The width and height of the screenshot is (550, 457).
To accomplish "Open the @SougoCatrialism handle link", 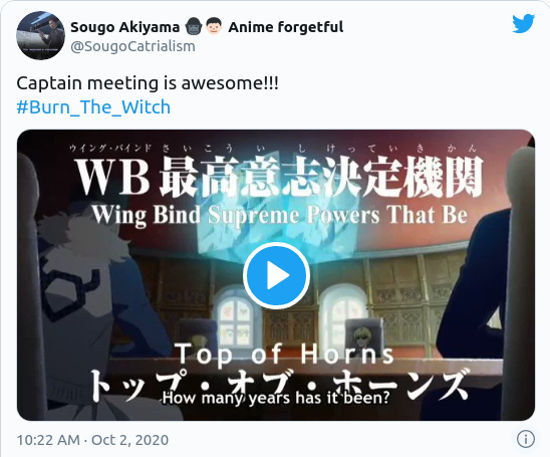I will pyautogui.click(x=133, y=46).
